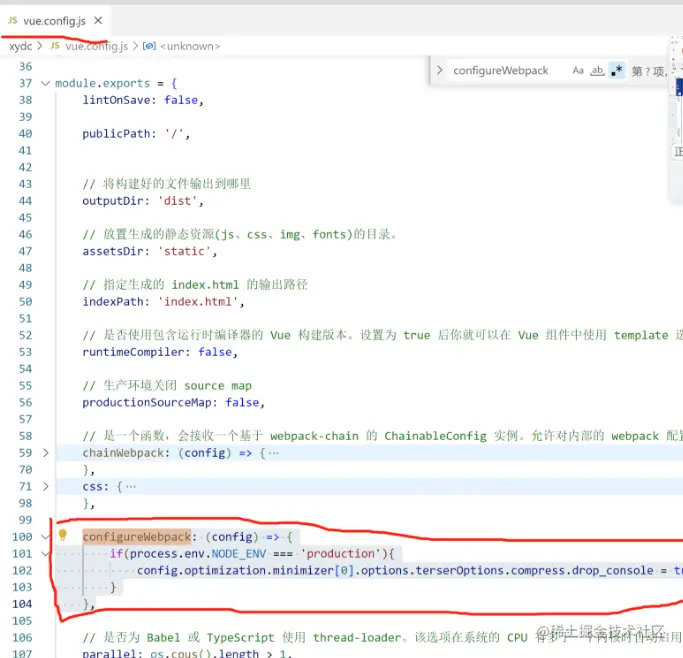This screenshot has height=658, width=683.
Task: Click the JS icon in breadcrumb
Action: (x=55, y=45)
